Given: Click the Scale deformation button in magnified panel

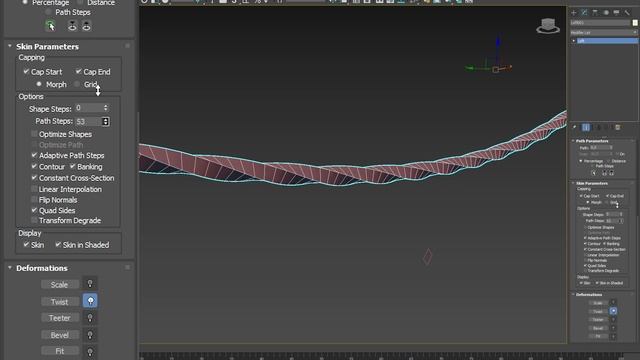Looking at the screenshot, I should tap(60, 284).
